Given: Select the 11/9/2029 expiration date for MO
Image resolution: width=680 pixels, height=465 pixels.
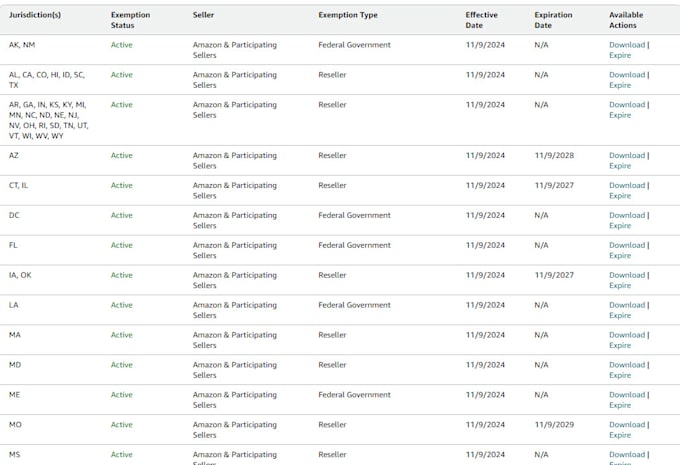Looking at the screenshot, I should [554, 425].
